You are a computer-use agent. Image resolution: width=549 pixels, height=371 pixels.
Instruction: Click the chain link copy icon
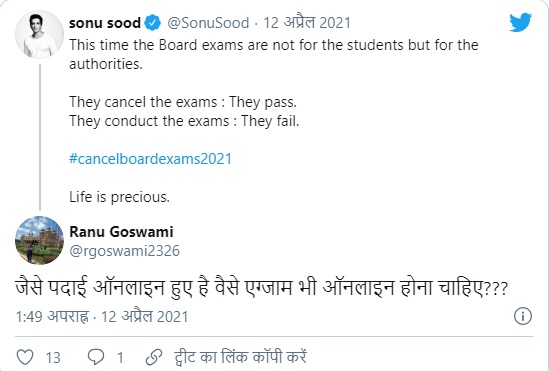(x=154, y=357)
